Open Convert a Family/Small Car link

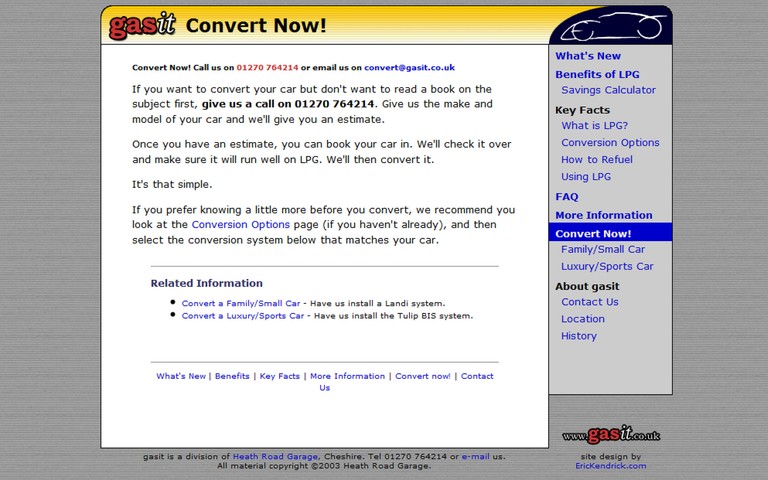pos(240,304)
